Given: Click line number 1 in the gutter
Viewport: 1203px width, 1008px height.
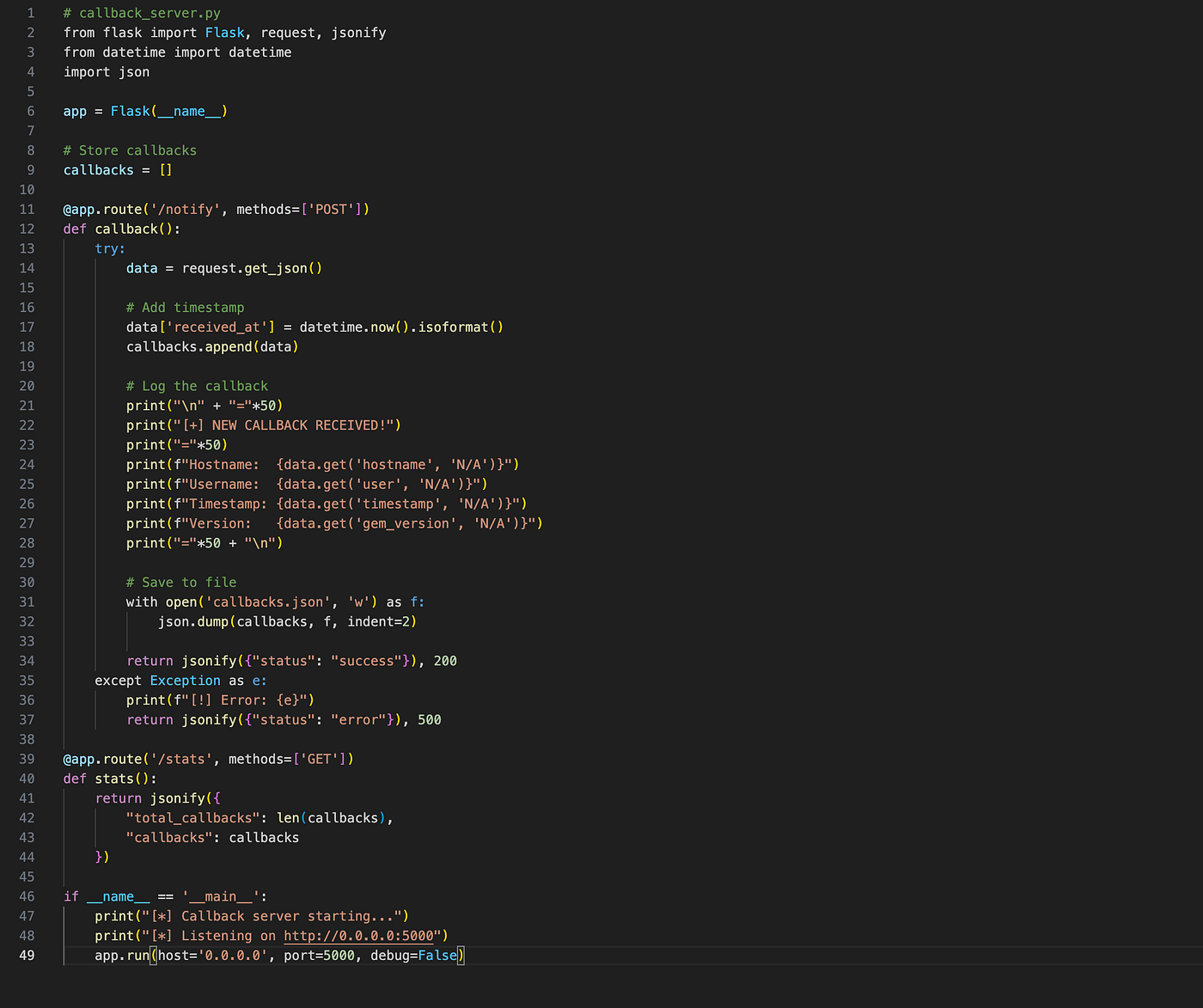Looking at the screenshot, I should coord(30,13).
